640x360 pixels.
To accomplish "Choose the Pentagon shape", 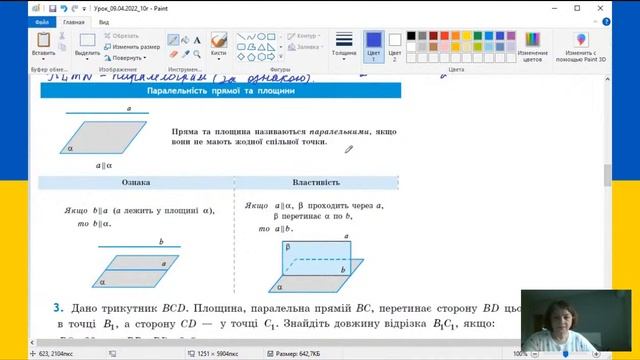I will 251,57.
